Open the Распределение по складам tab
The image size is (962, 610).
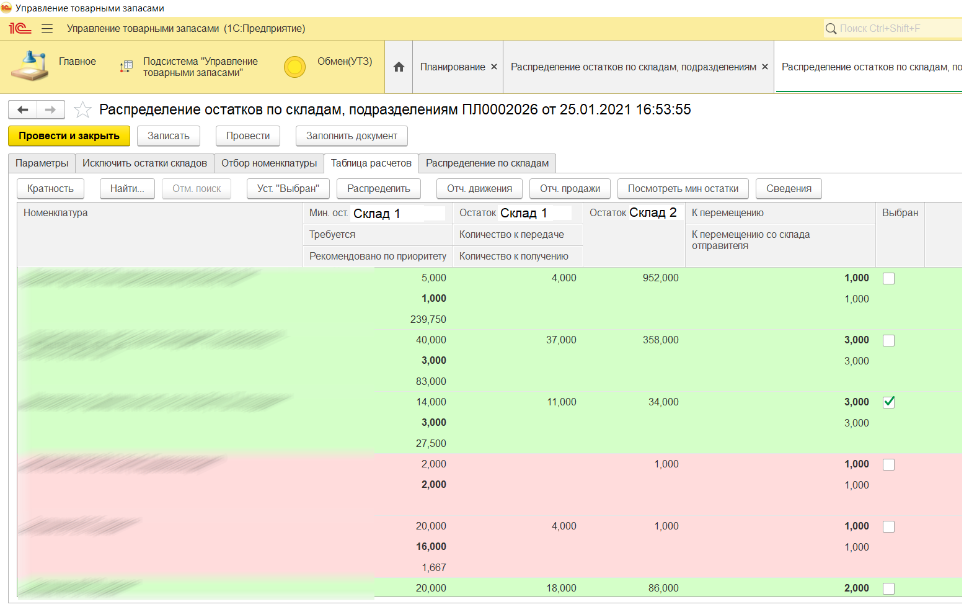point(489,163)
